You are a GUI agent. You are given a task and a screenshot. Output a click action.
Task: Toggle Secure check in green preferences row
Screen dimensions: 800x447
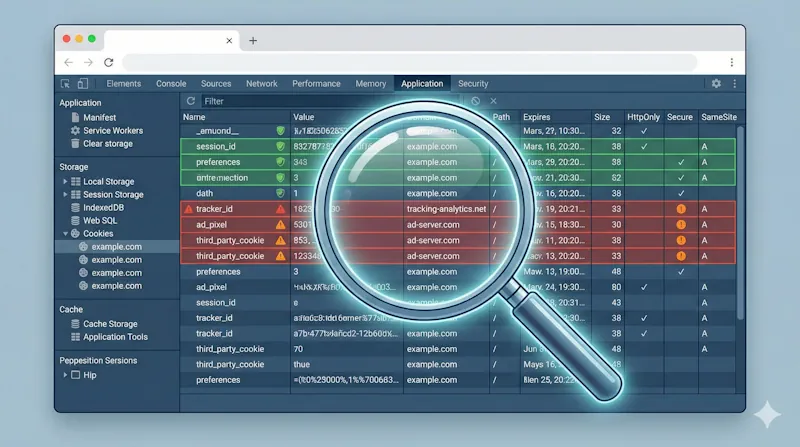click(x=681, y=162)
